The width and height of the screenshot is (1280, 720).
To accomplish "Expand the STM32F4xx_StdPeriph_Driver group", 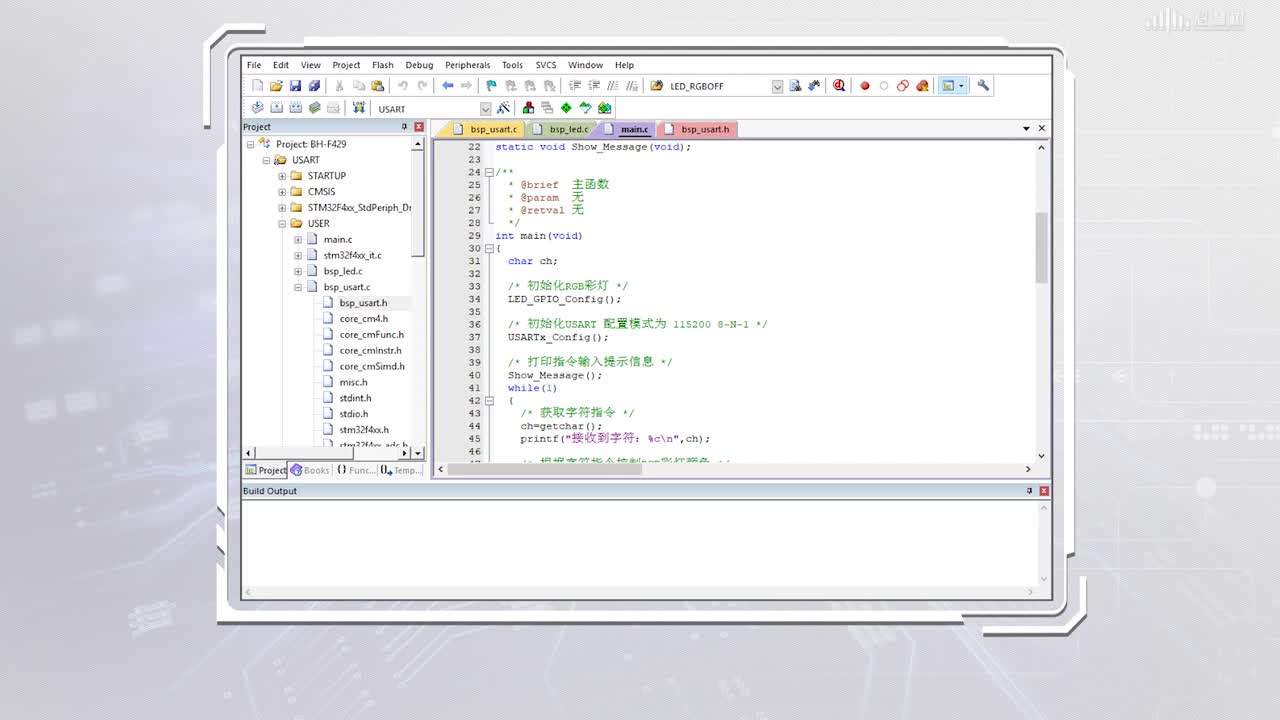I will point(282,208).
